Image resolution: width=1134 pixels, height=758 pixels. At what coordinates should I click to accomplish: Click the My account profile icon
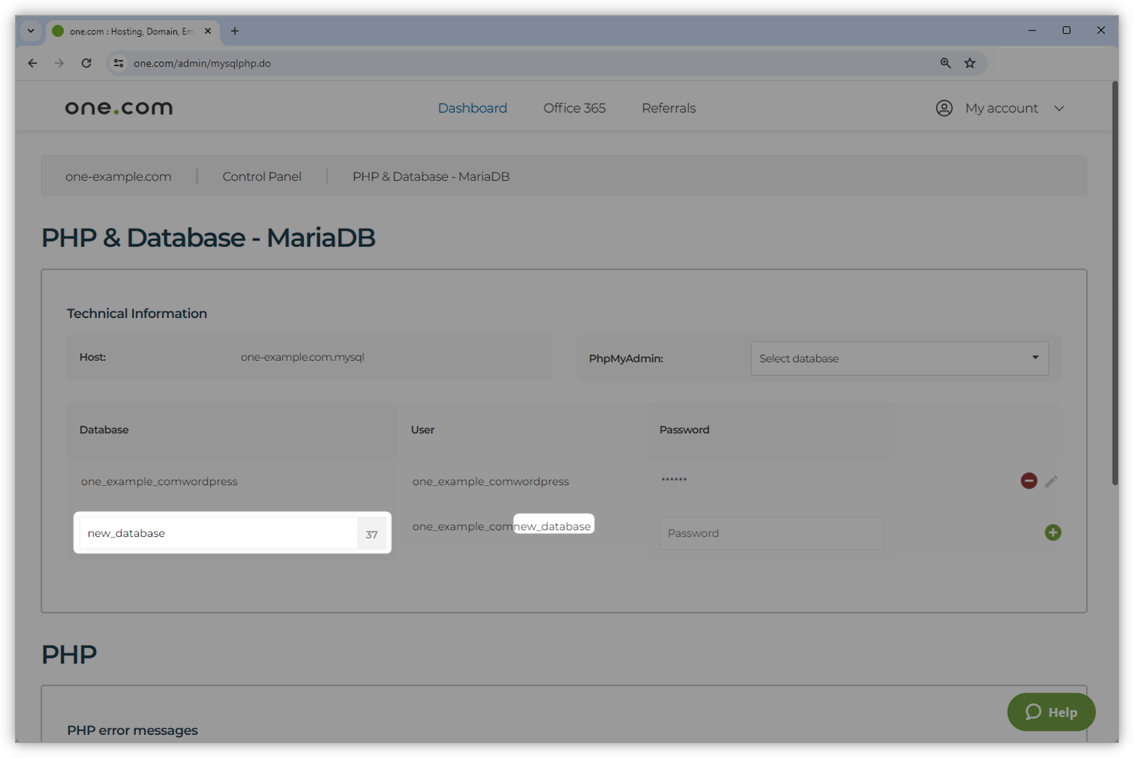point(943,108)
